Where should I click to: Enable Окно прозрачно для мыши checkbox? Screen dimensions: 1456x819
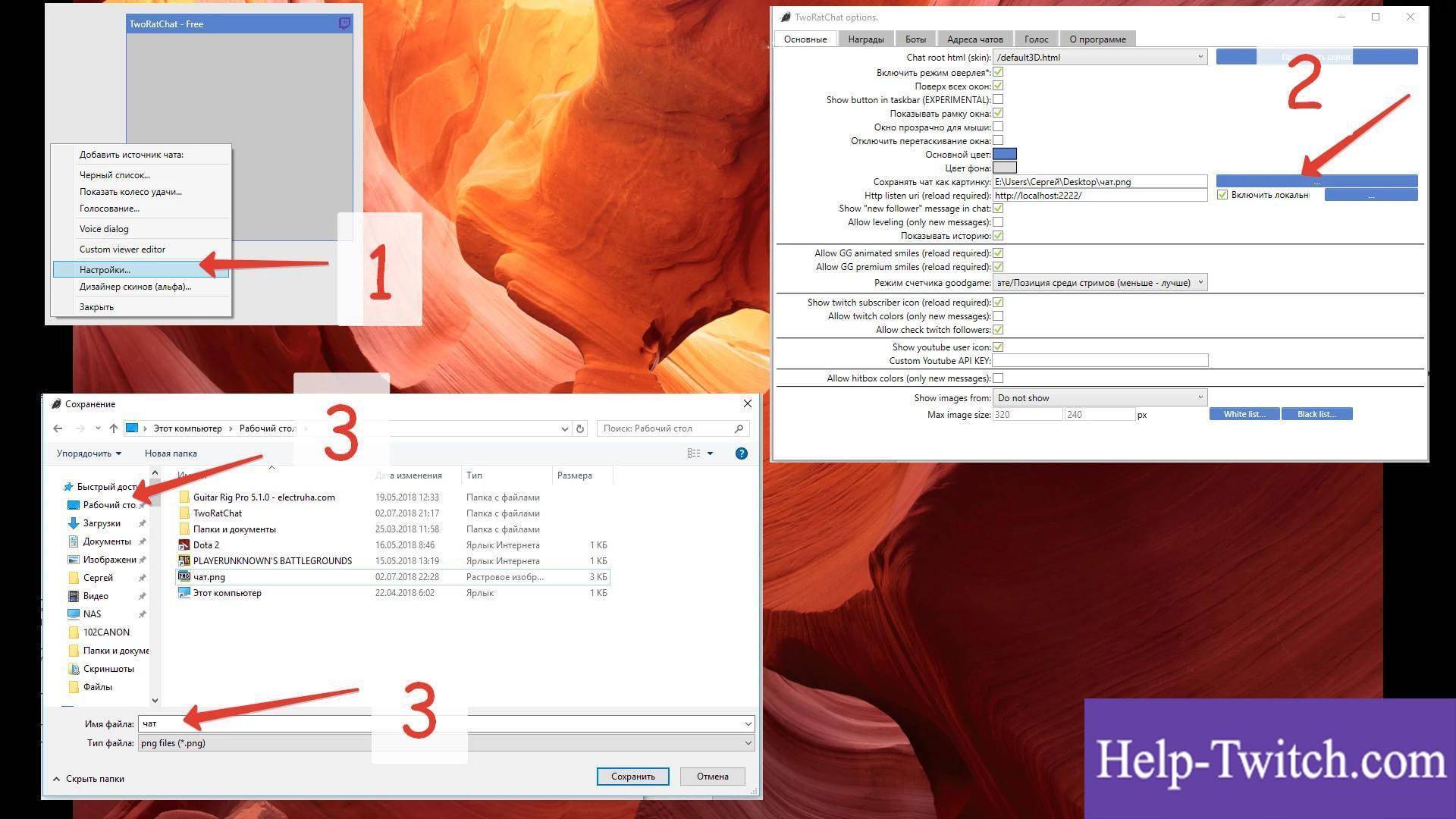point(998,127)
